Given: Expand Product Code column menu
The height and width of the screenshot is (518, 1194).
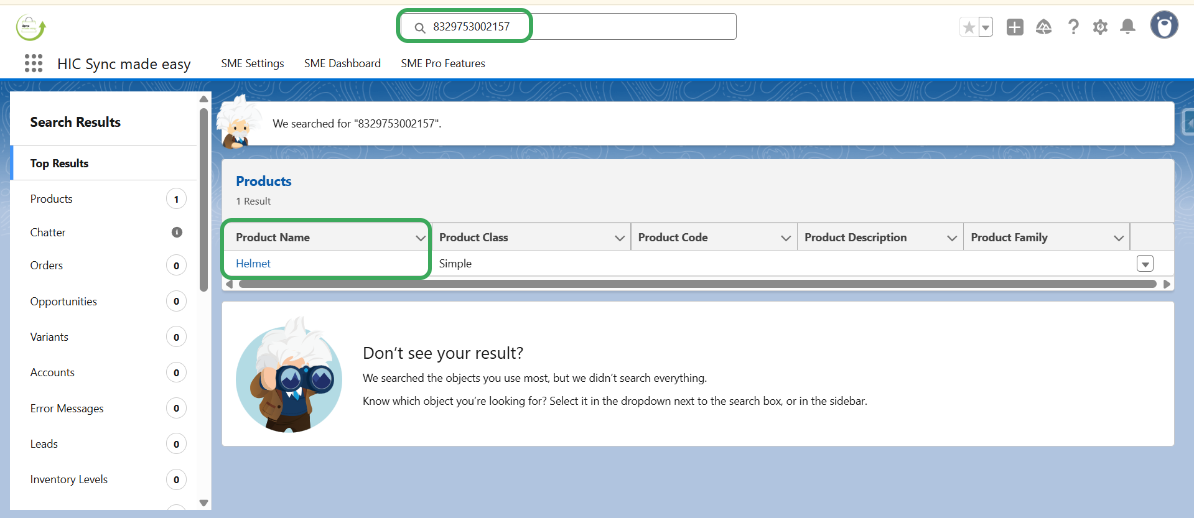Looking at the screenshot, I should 786,238.
